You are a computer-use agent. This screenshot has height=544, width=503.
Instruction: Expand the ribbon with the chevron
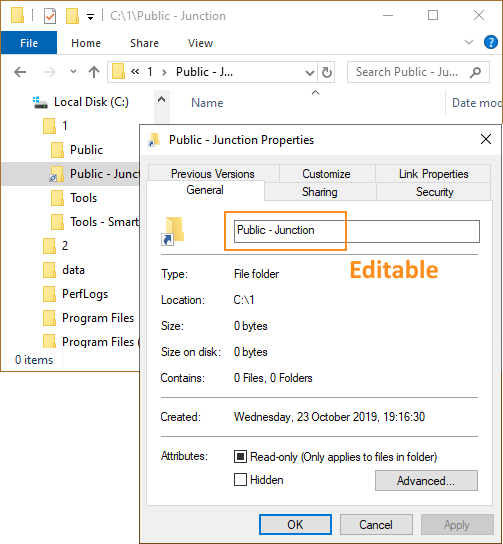469,42
